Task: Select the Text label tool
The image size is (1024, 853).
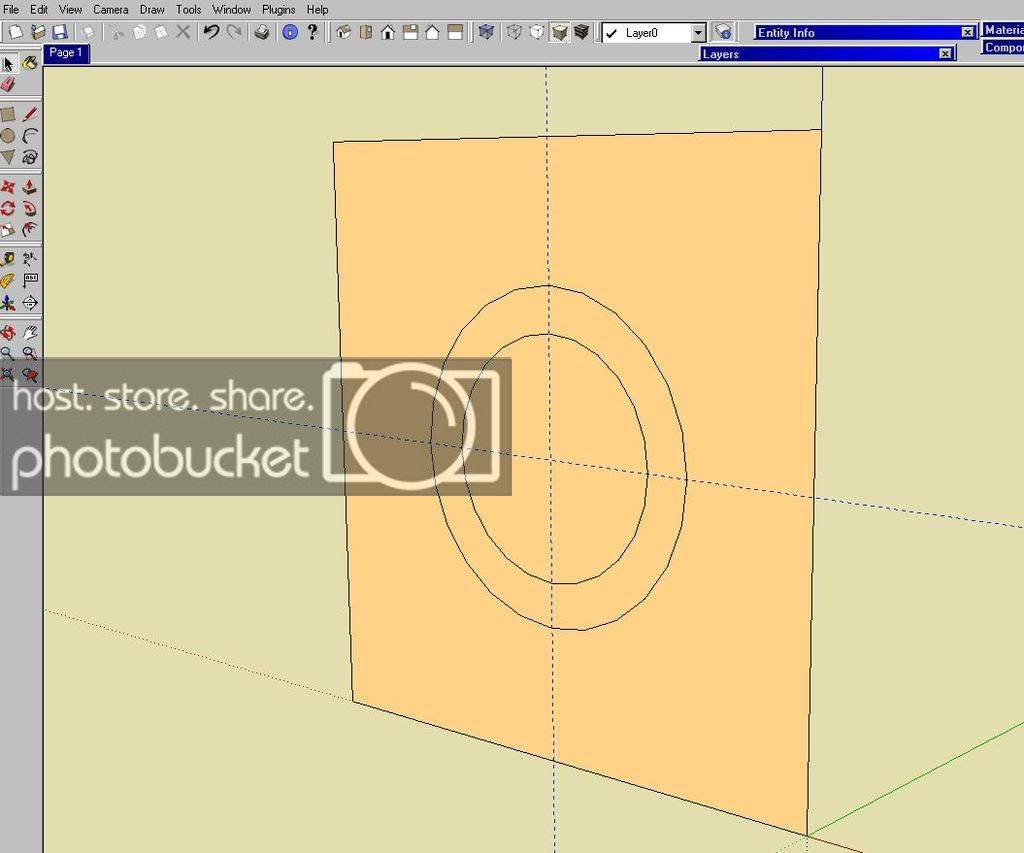Action: tap(29, 281)
